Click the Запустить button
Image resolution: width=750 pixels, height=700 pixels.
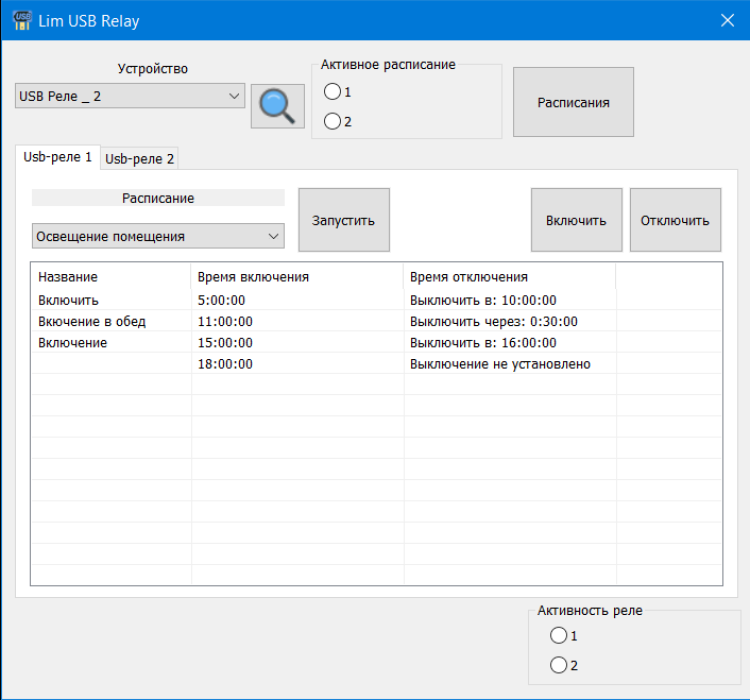coord(344,220)
